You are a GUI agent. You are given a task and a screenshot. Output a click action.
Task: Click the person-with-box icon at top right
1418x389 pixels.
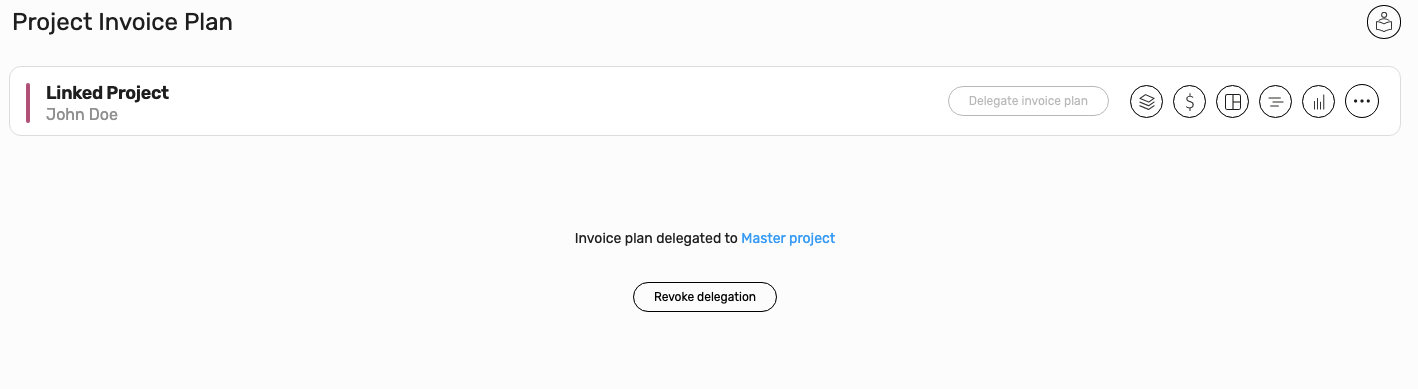pyautogui.click(x=1383, y=22)
